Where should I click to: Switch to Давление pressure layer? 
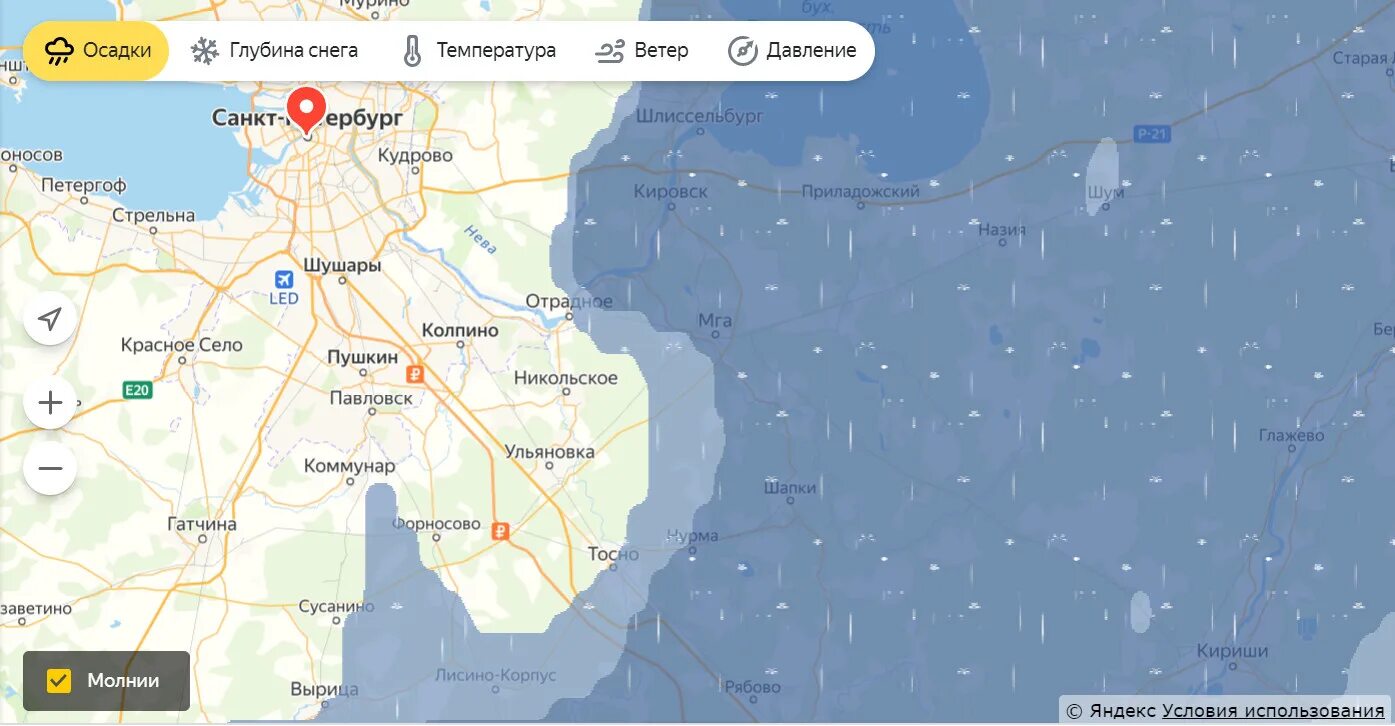792,51
